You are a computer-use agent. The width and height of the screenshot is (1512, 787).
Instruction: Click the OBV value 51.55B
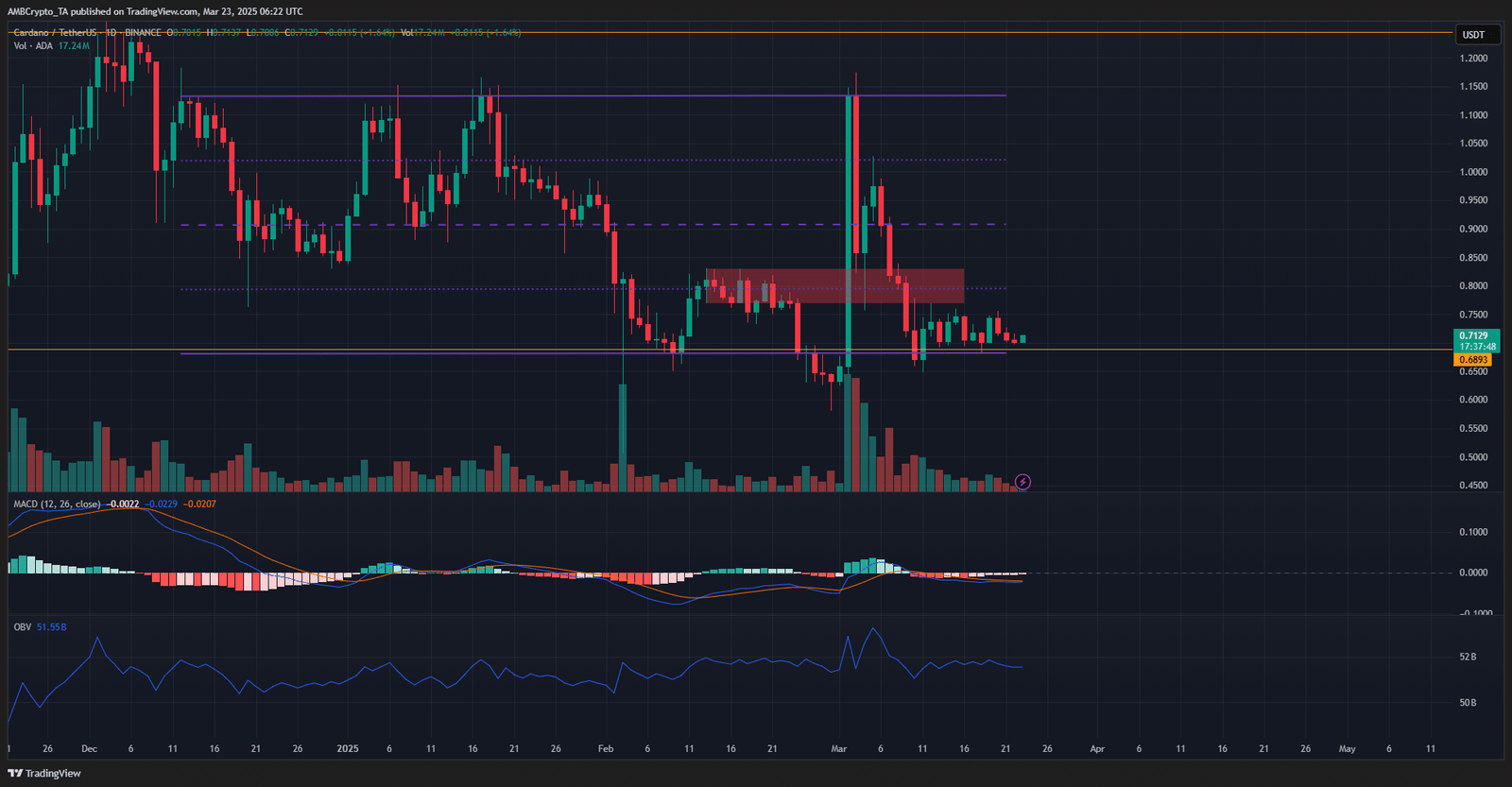coord(51,627)
